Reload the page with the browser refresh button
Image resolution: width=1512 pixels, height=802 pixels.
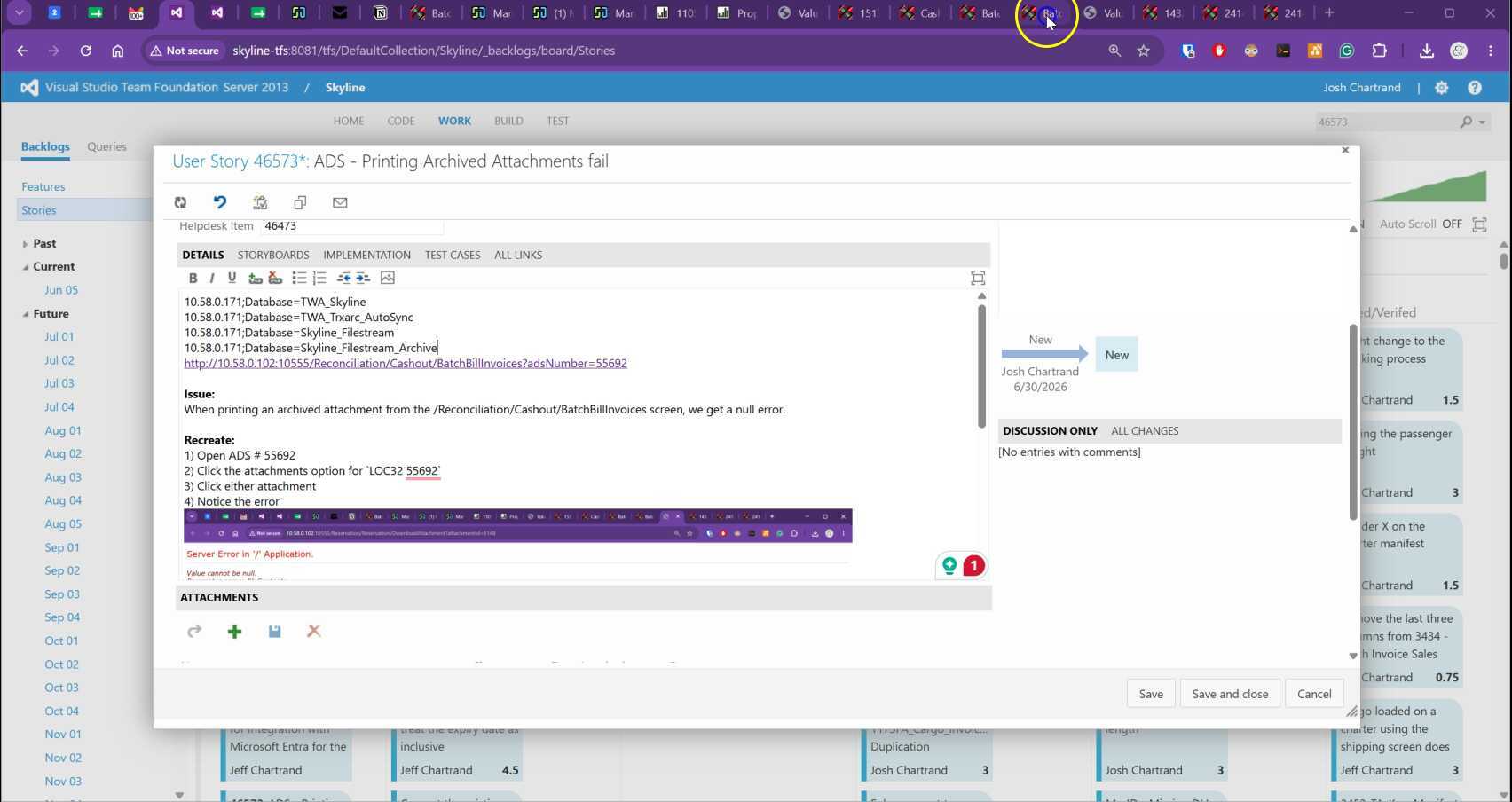click(x=86, y=51)
